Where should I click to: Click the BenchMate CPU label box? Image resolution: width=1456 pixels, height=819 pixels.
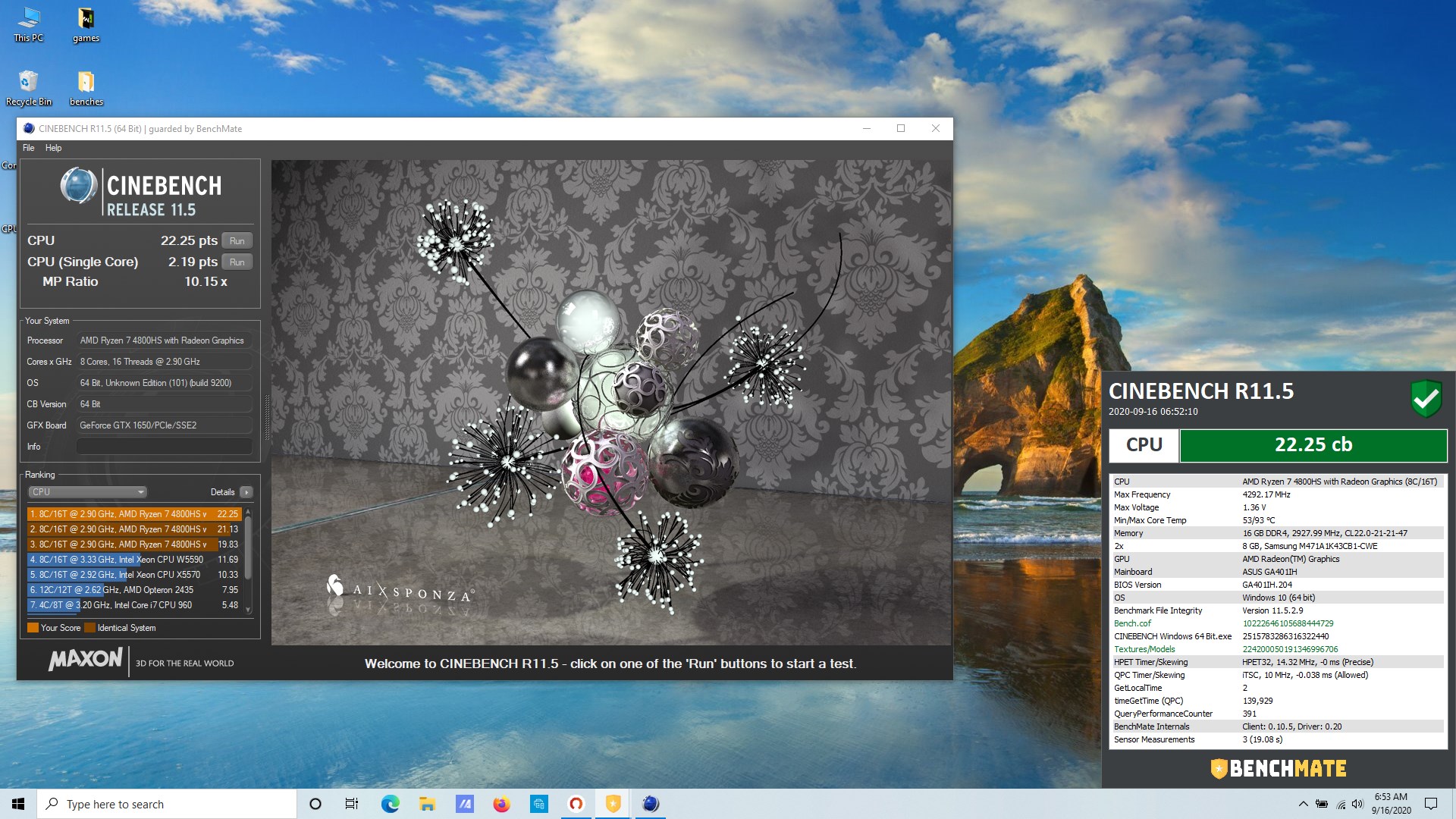click(1144, 445)
